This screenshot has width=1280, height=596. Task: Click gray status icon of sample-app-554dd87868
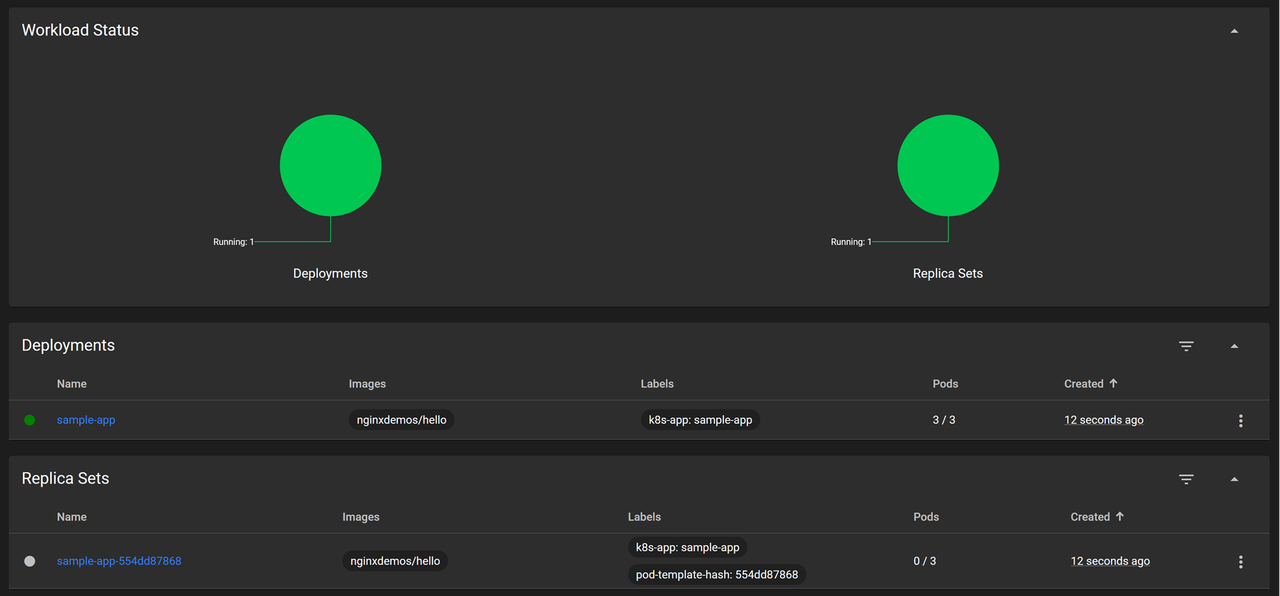[30, 561]
